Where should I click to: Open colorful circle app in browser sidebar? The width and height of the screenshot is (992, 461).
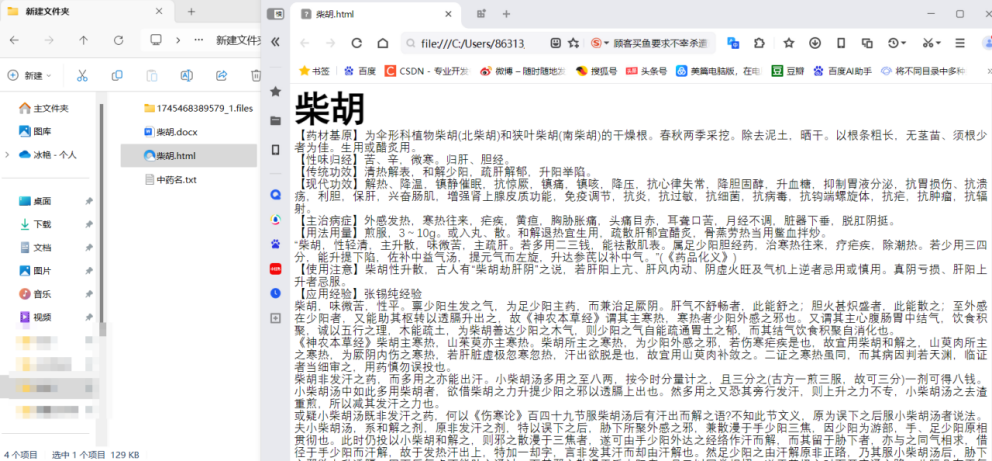275,219
